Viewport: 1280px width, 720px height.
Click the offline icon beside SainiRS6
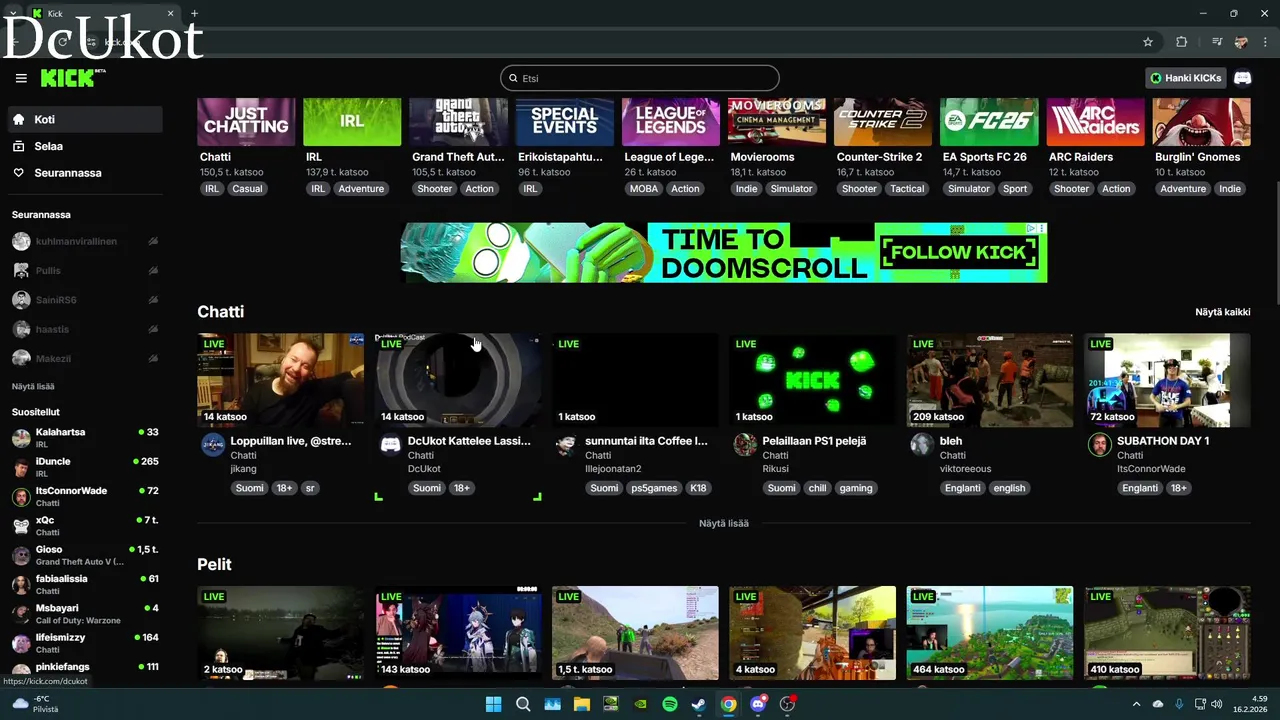tap(153, 300)
